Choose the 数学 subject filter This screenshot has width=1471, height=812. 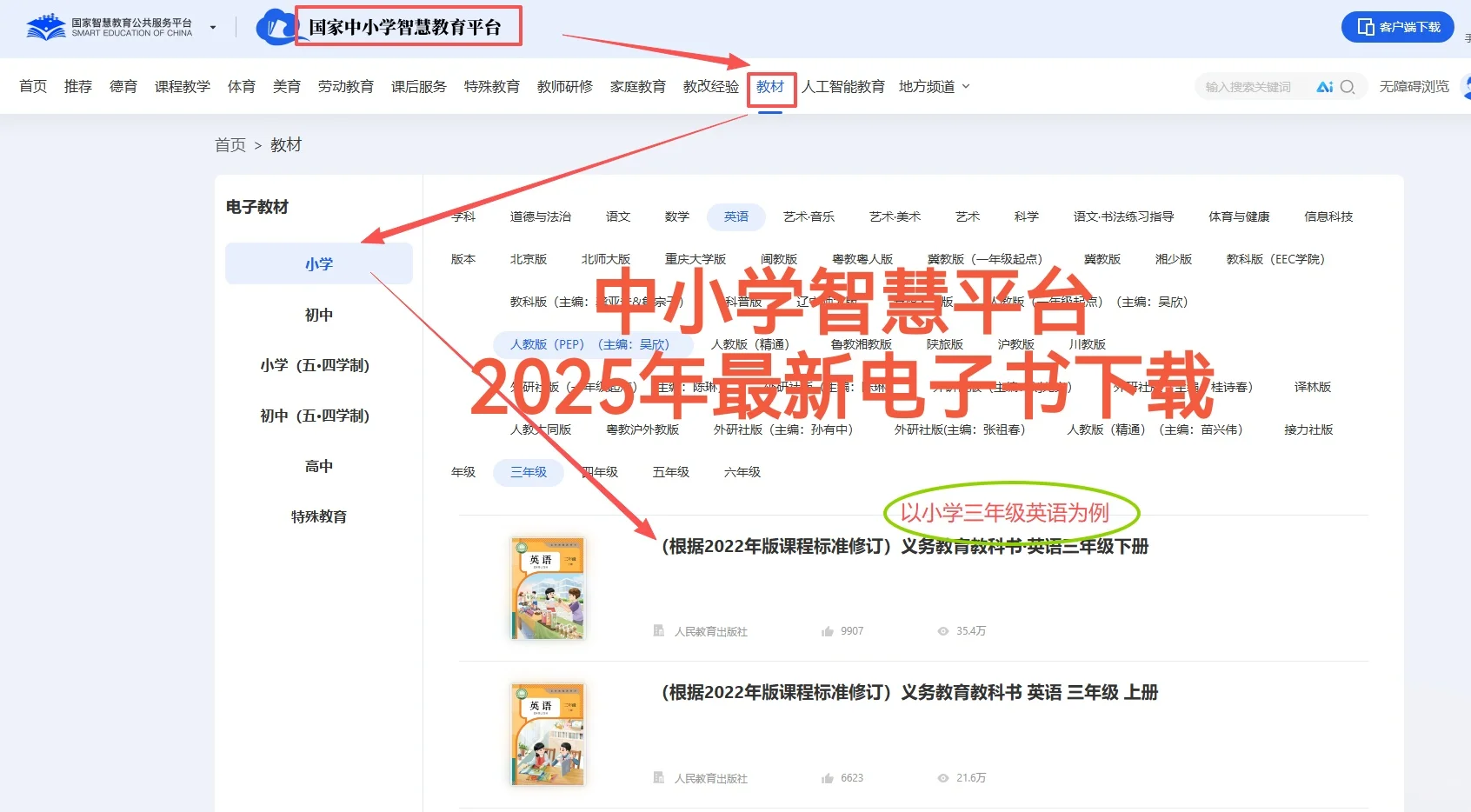point(677,216)
